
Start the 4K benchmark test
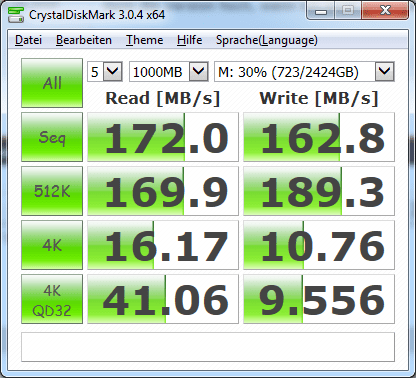[52, 245]
